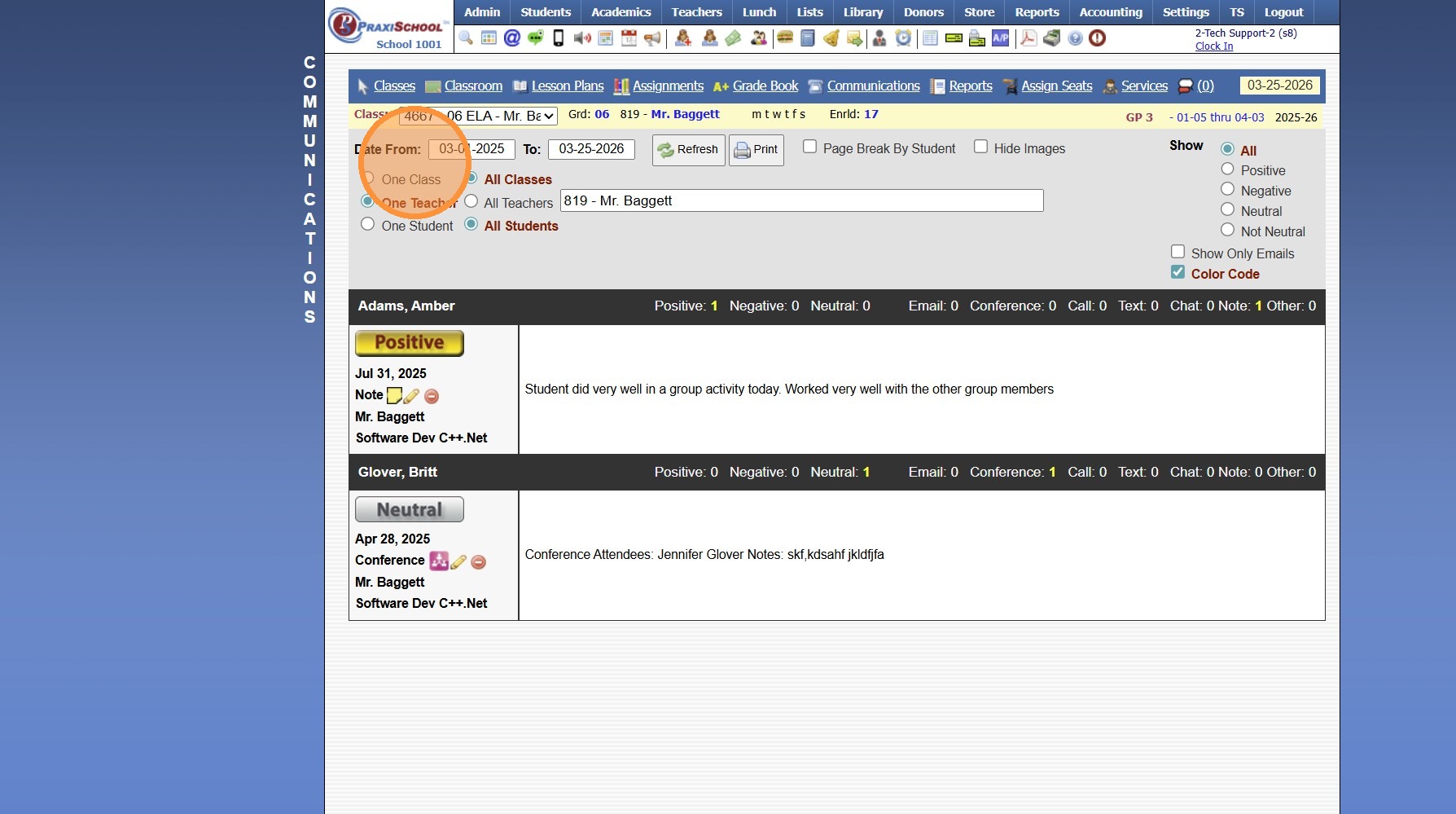The image size is (1456, 814).
Task: Open the PDF document icon
Action: point(1028,38)
